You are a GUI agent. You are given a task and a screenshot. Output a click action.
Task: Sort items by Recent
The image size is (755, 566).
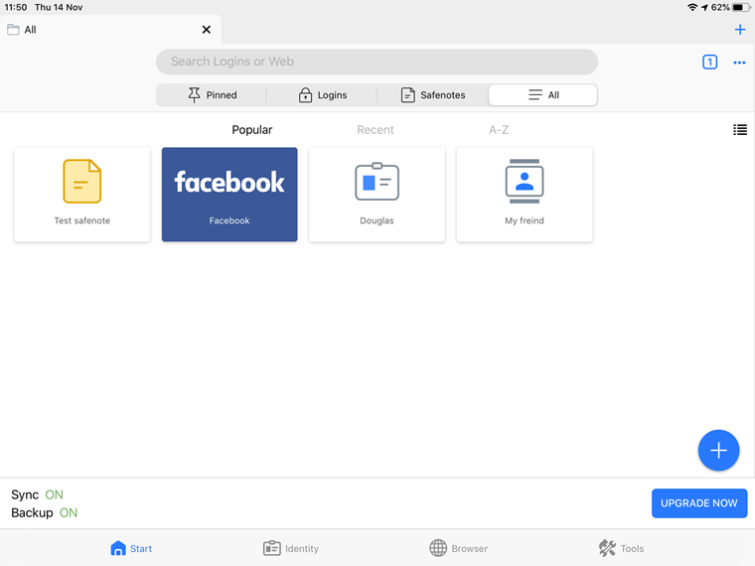point(375,130)
